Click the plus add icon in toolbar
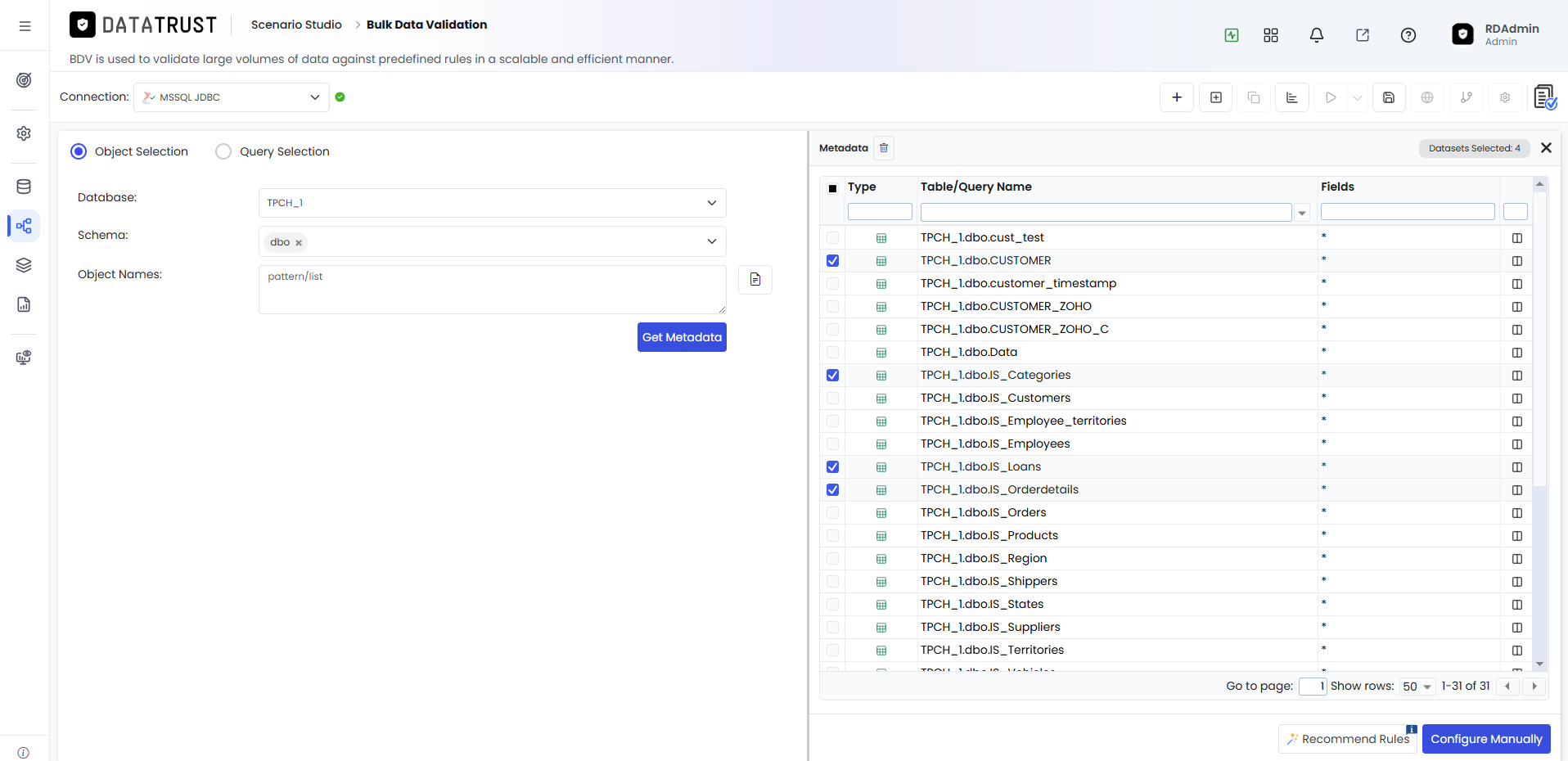 click(1177, 97)
